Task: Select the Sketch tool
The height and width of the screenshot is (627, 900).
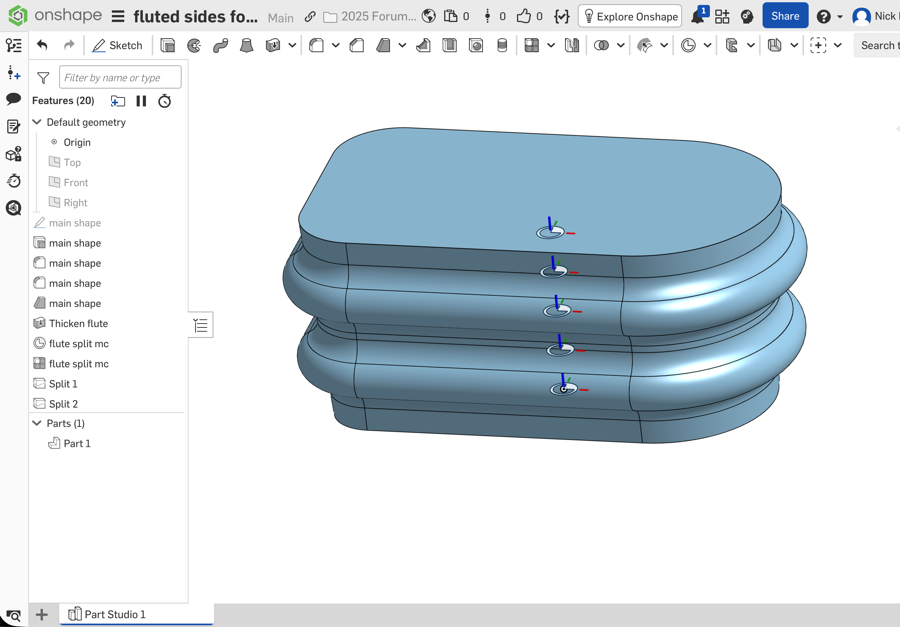Action: pyautogui.click(x=117, y=45)
